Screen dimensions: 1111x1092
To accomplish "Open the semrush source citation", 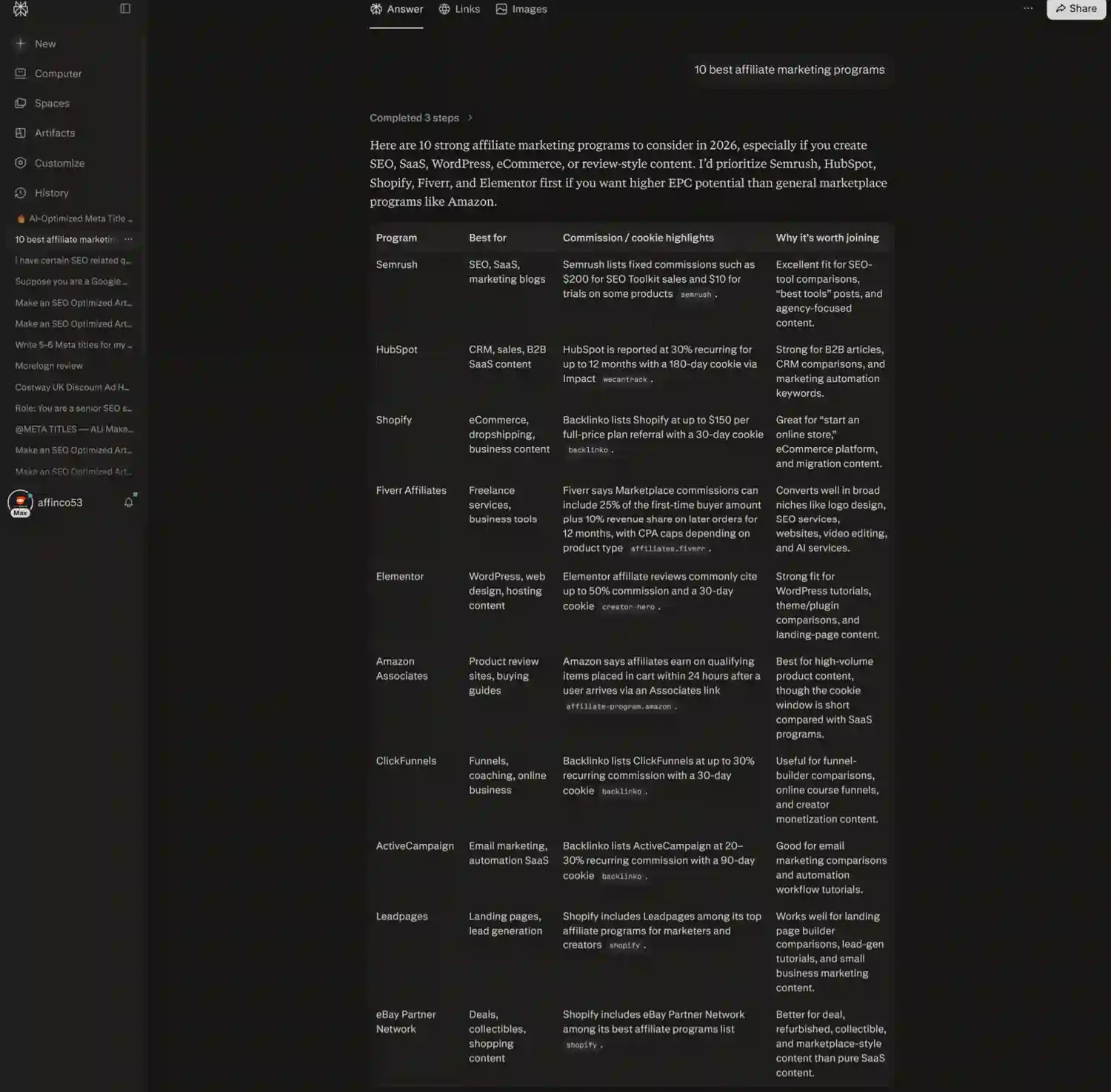I will pos(695,295).
